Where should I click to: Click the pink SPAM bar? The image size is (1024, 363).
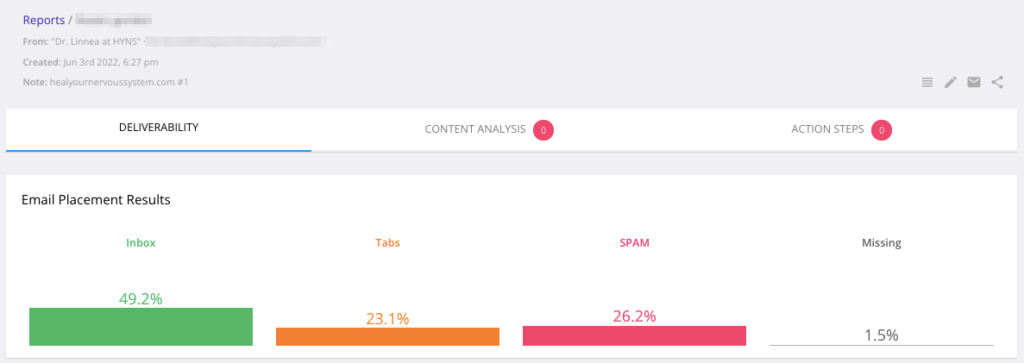point(634,336)
